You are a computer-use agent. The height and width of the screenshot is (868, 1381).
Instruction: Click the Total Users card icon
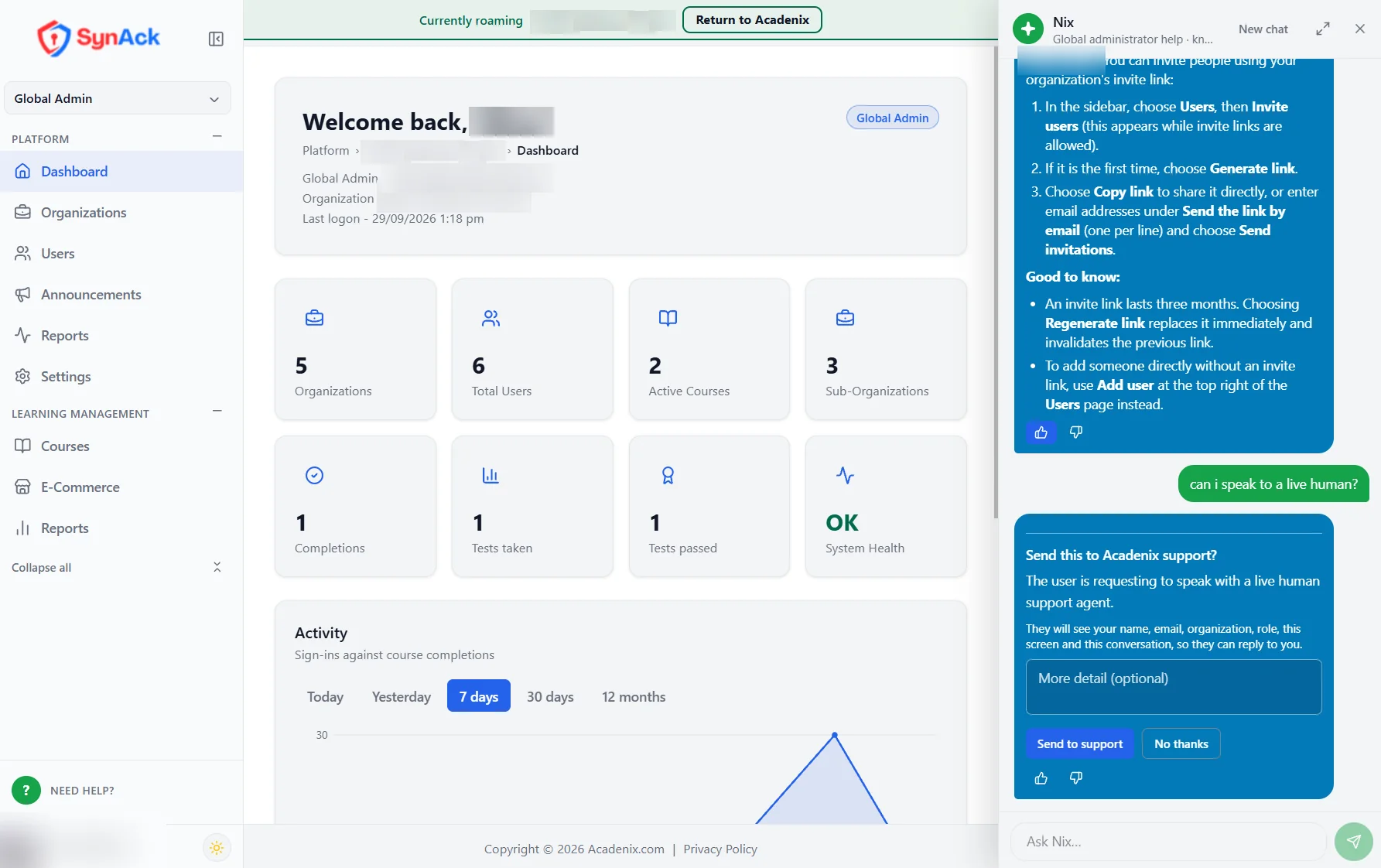491,318
